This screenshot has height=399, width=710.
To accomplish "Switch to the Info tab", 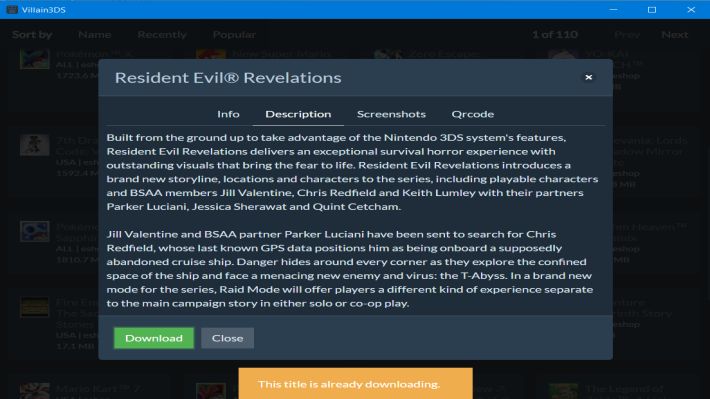I will coord(228,114).
